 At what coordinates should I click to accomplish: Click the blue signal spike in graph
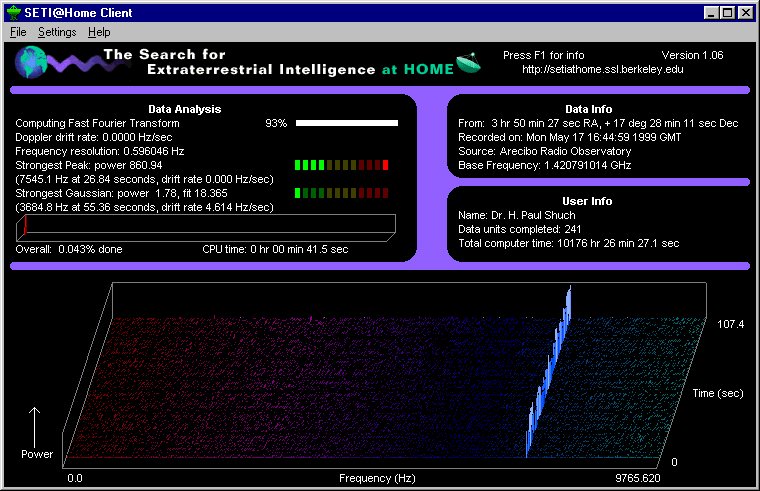(549, 372)
